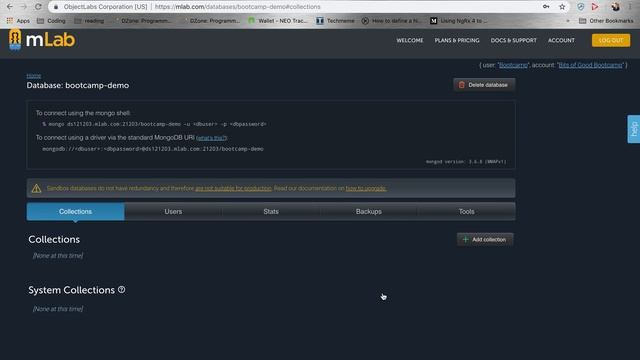640x360 pixels.
Task: Open the Coding bookmarks folder
Action: [51, 20]
